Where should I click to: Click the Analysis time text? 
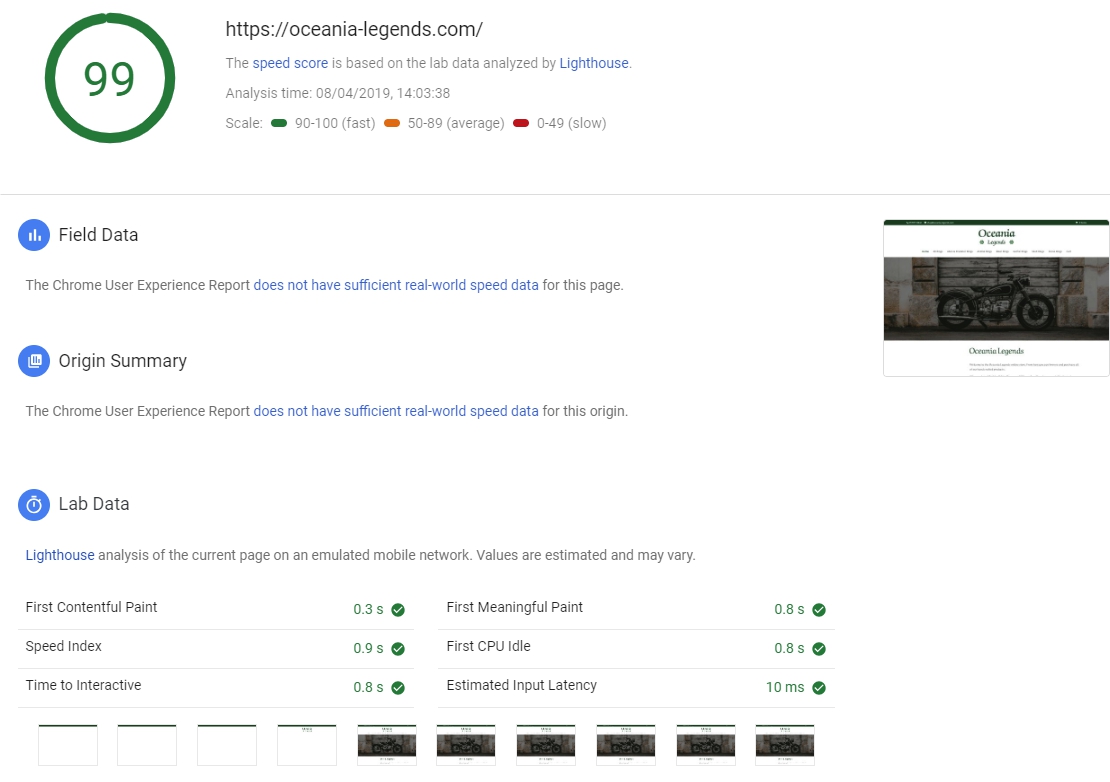click(x=338, y=93)
